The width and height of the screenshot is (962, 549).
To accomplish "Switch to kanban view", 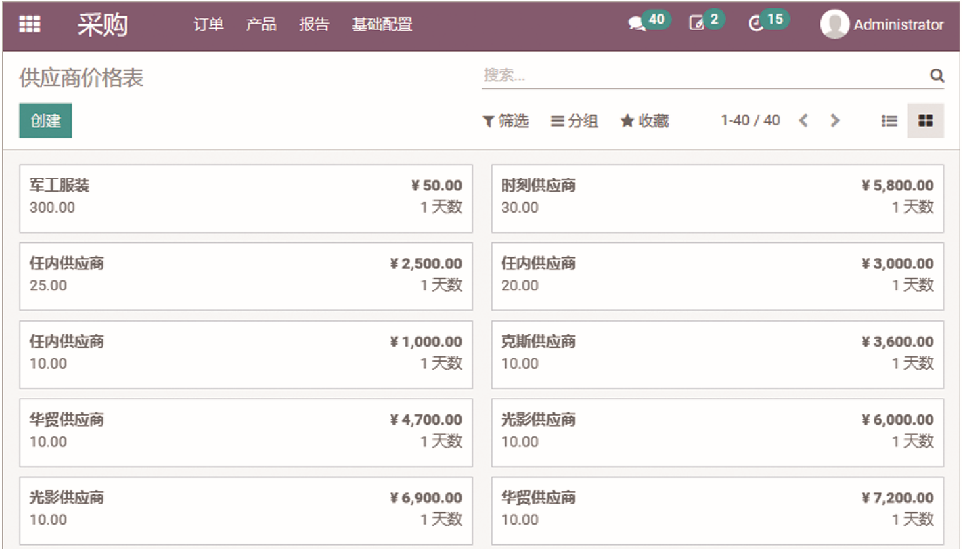I will [x=925, y=121].
